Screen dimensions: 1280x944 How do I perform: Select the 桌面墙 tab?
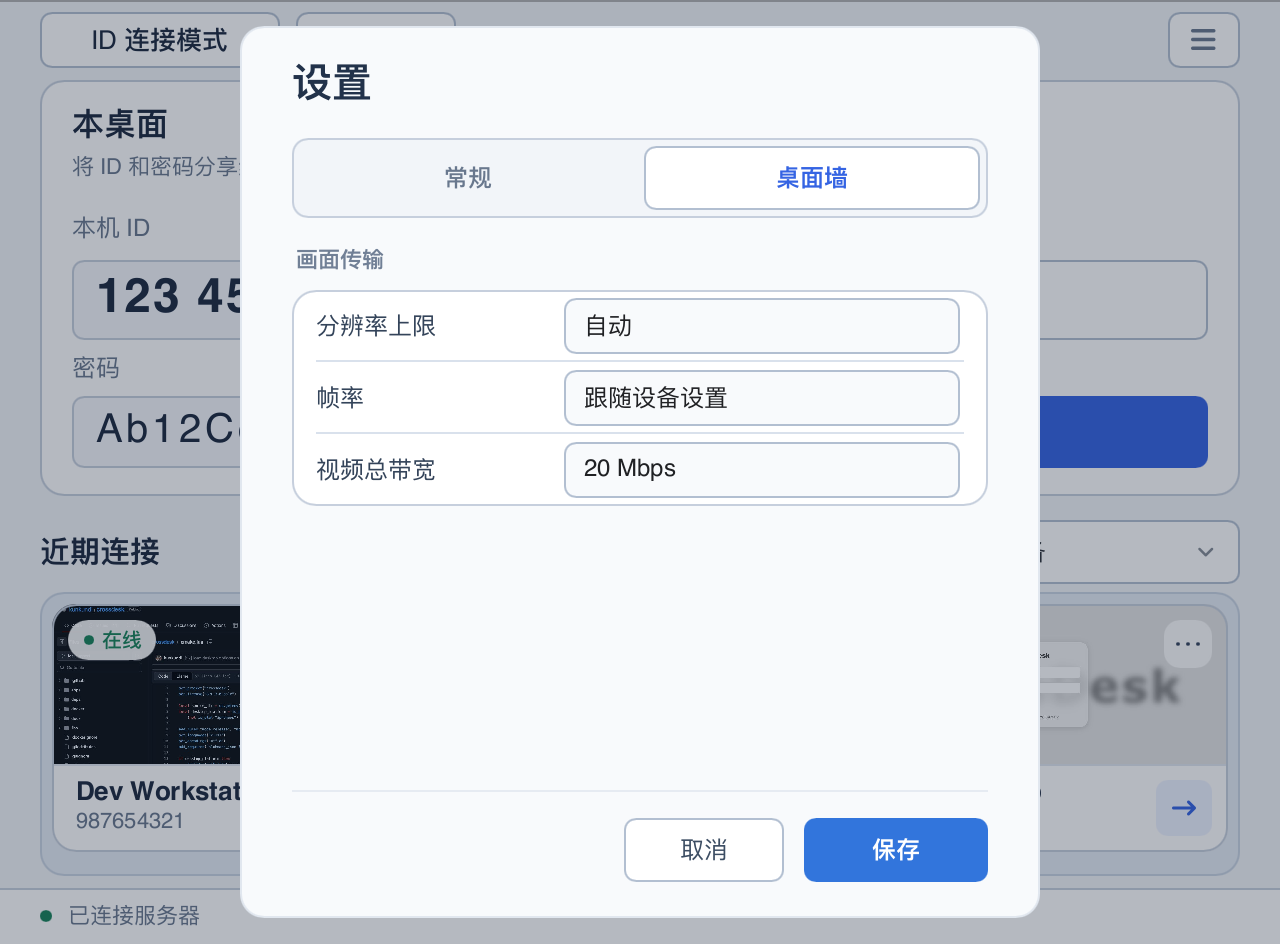(812, 178)
